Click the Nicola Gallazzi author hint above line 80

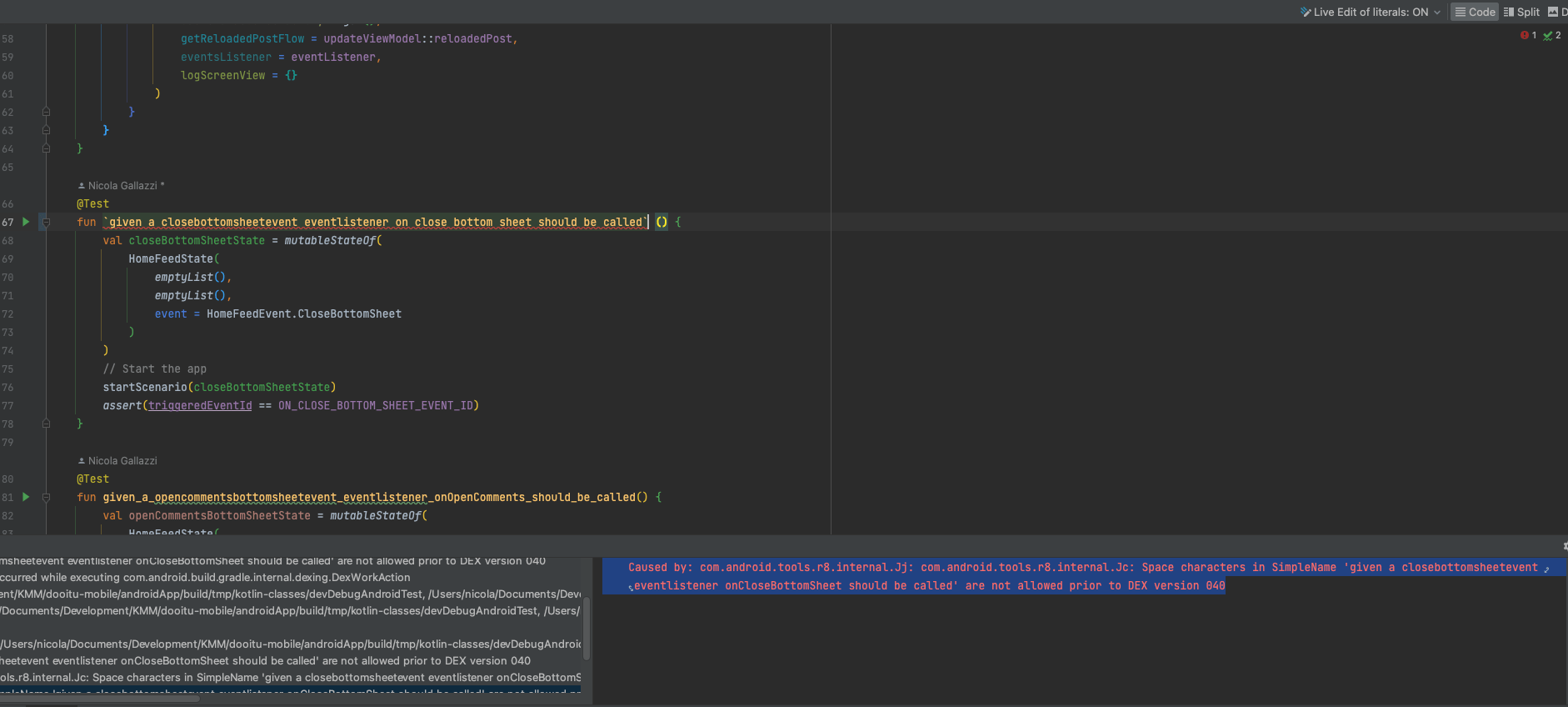click(x=117, y=460)
